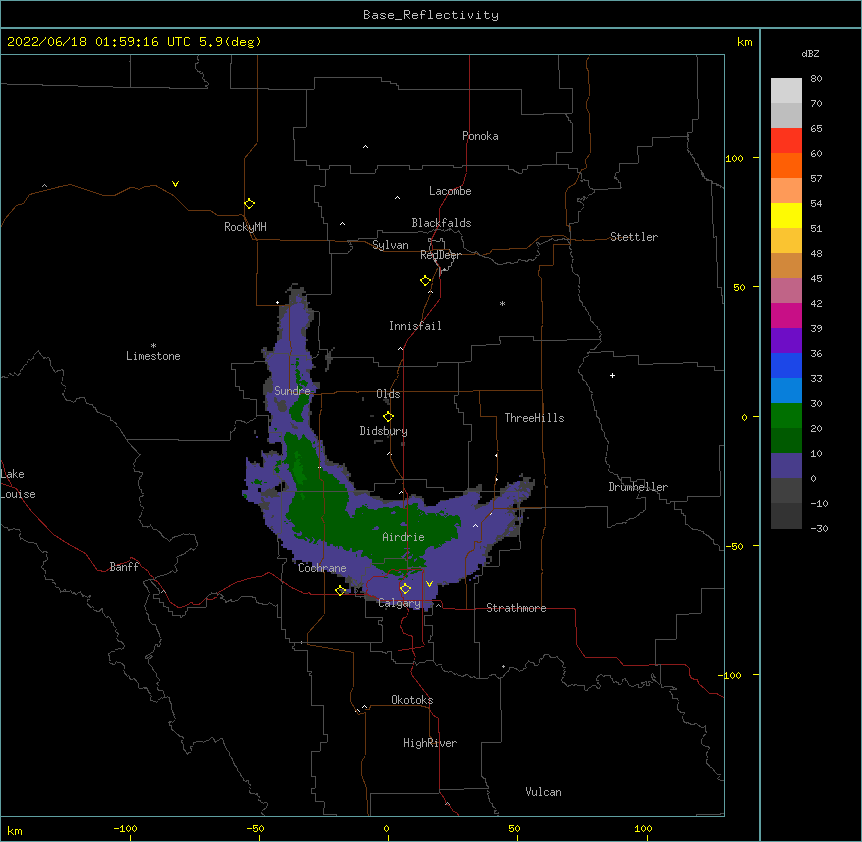The height and width of the screenshot is (842, 862).
Task: Click the Cochrane city label
Action: pos(322,568)
